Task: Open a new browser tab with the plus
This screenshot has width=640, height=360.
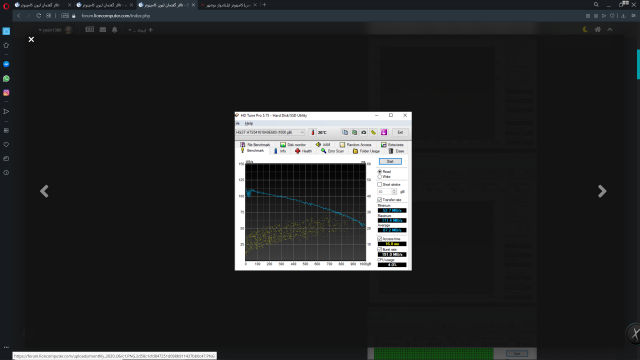Action: click(x=264, y=5)
